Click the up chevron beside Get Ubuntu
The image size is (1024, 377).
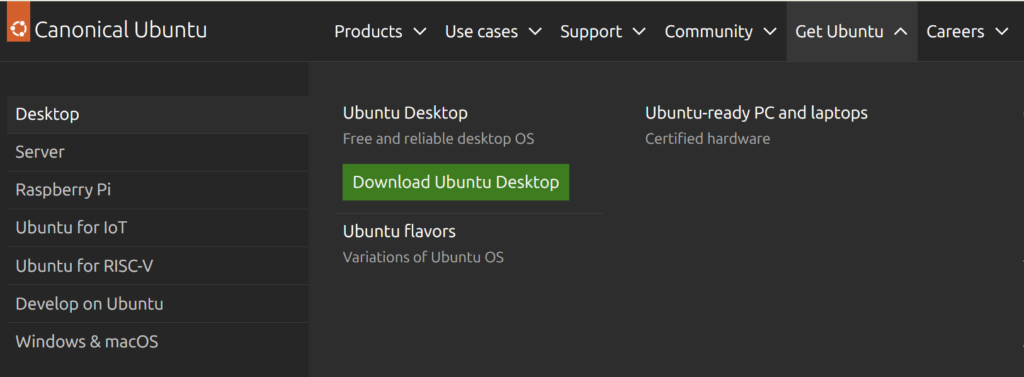[900, 31]
